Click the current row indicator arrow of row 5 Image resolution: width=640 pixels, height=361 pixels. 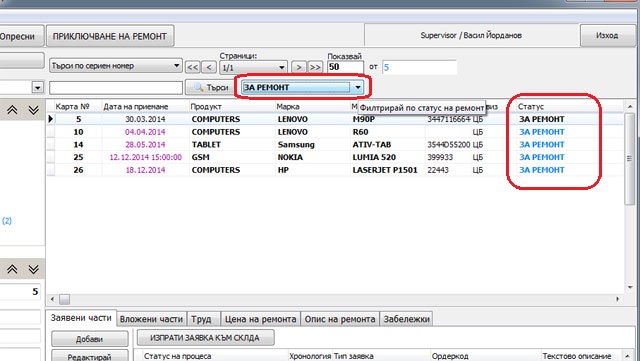51,119
